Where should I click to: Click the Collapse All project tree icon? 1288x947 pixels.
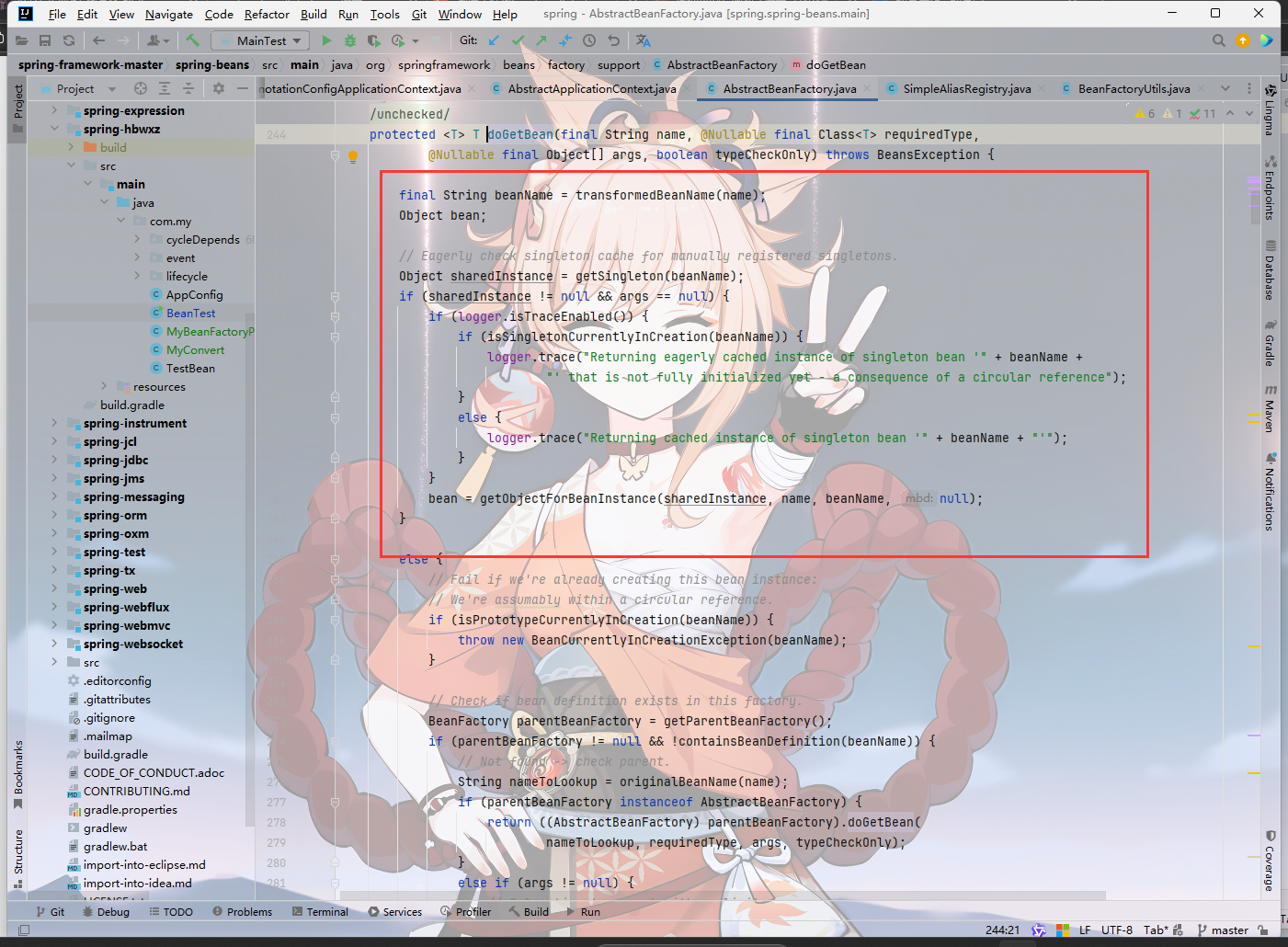click(x=188, y=88)
